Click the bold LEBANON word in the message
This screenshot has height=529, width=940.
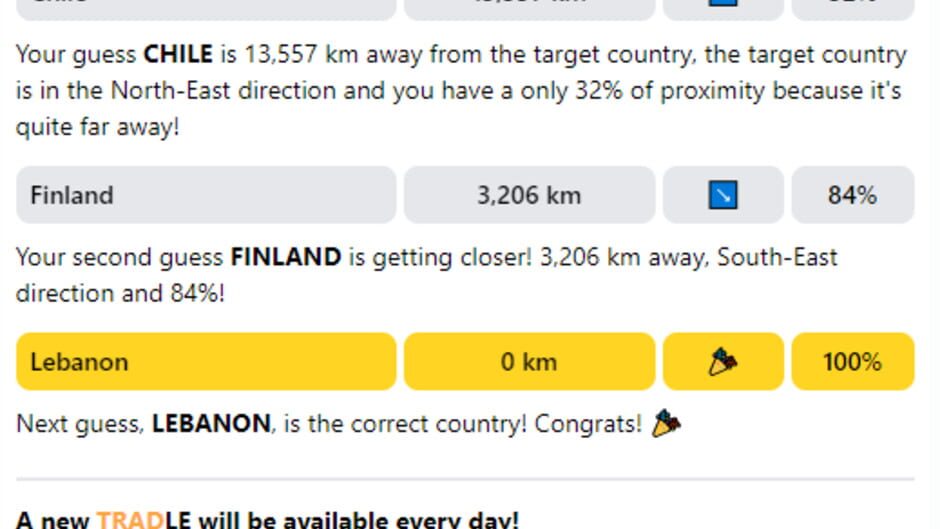pyautogui.click(x=210, y=424)
